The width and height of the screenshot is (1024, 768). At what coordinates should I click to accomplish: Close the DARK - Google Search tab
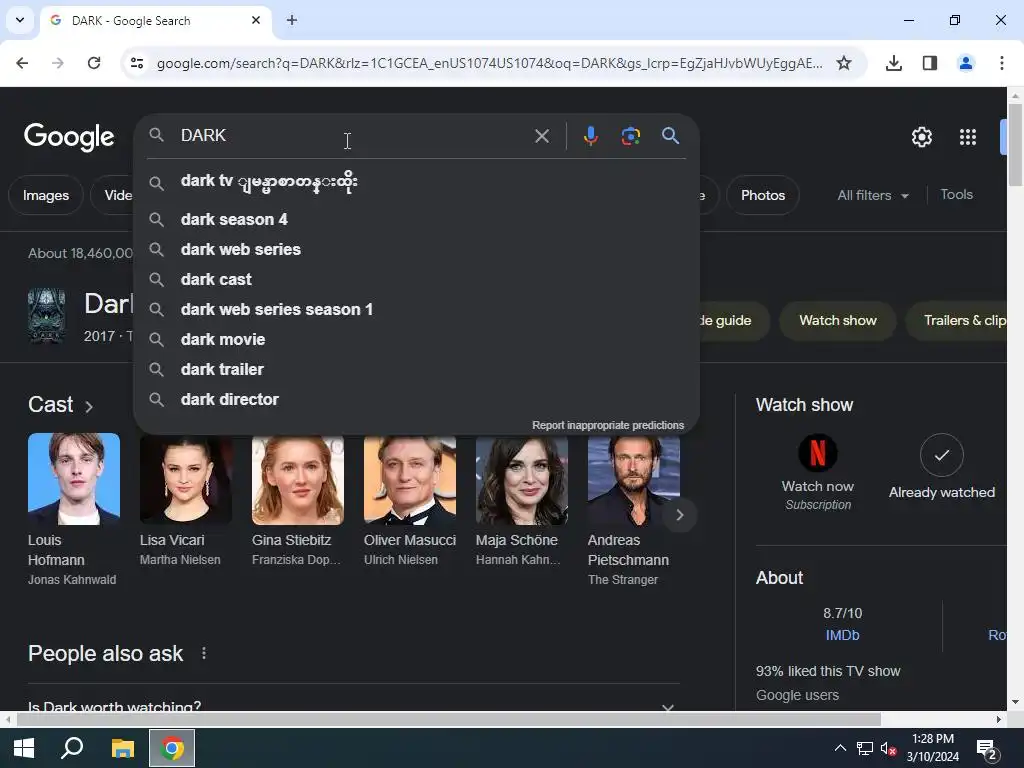(256, 20)
